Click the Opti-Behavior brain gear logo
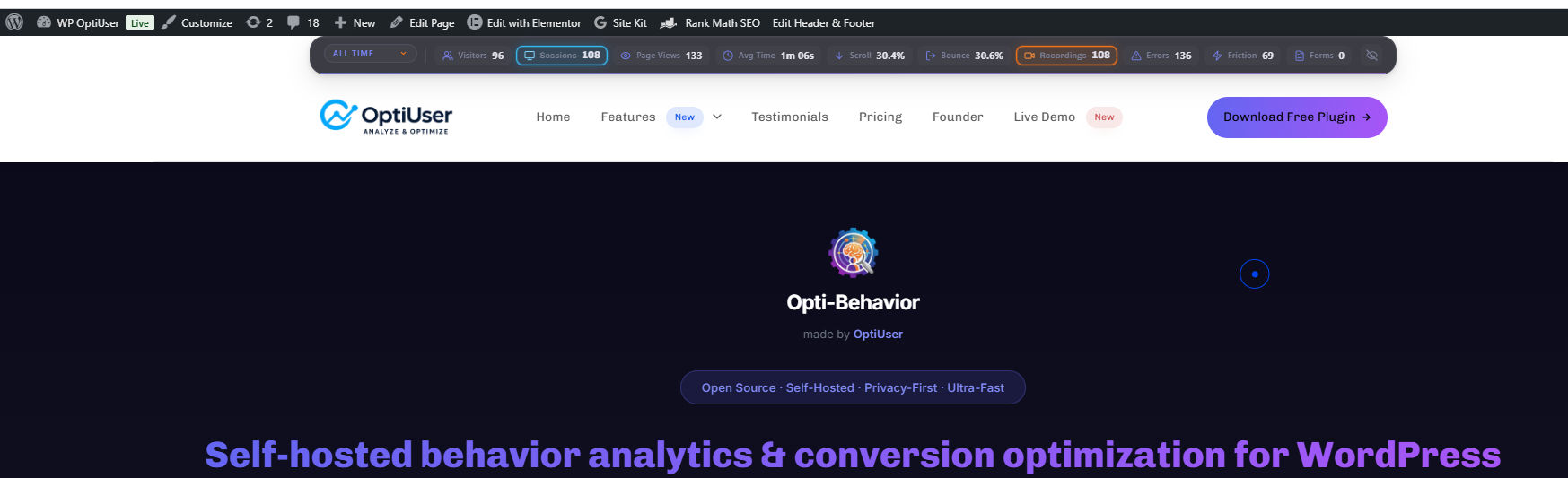Image resolution: width=1568 pixels, height=478 pixels. click(853, 253)
